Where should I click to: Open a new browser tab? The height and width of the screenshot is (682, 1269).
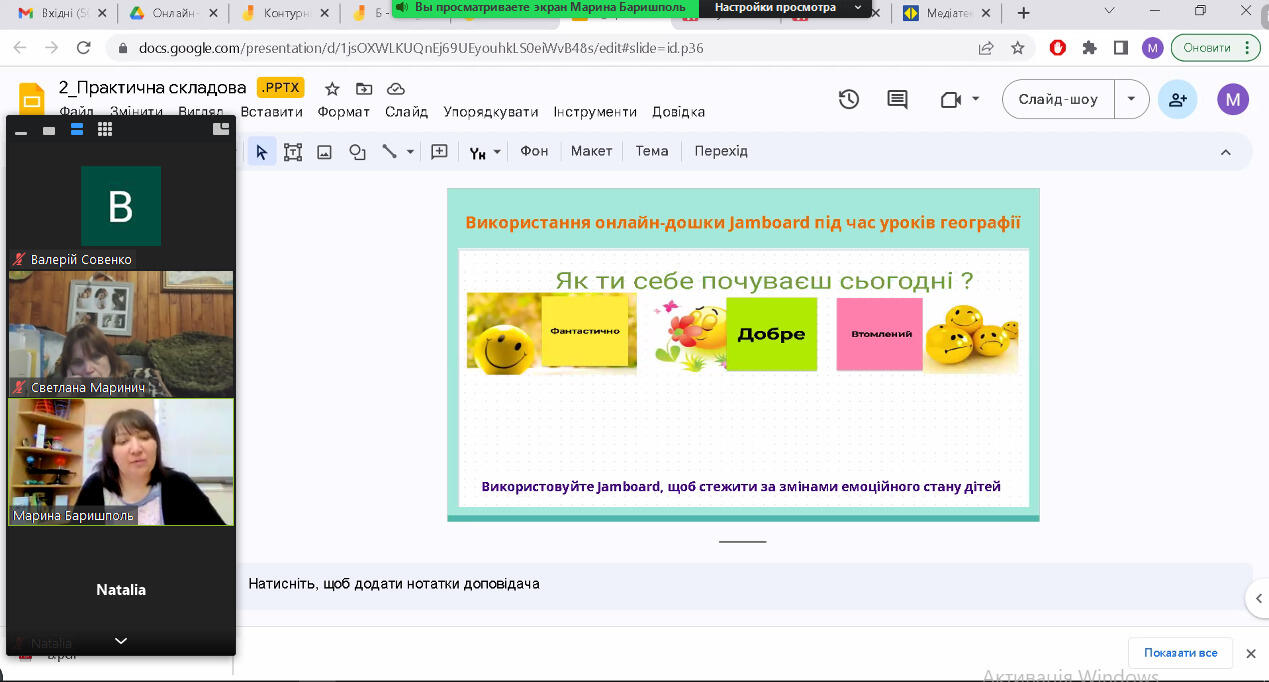[1023, 13]
